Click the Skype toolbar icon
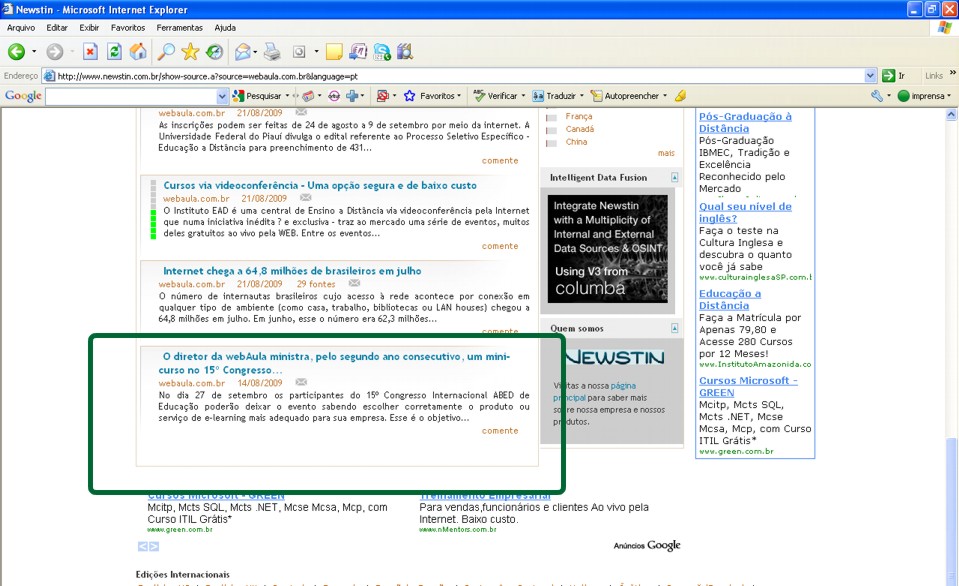Image resolution: width=959 pixels, height=586 pixels. (382, 52)
